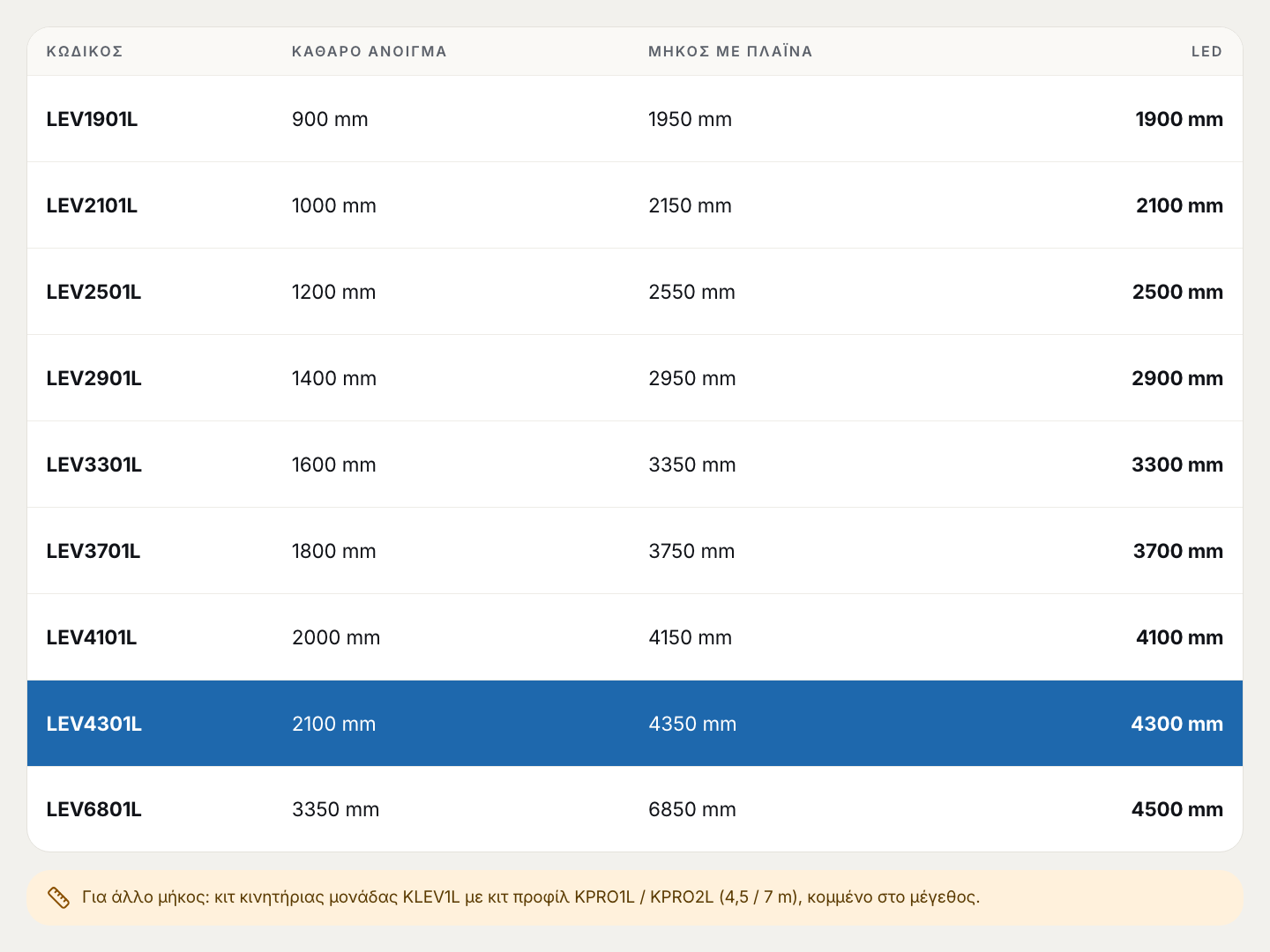Click the 3700 mm LED value

1178,551
